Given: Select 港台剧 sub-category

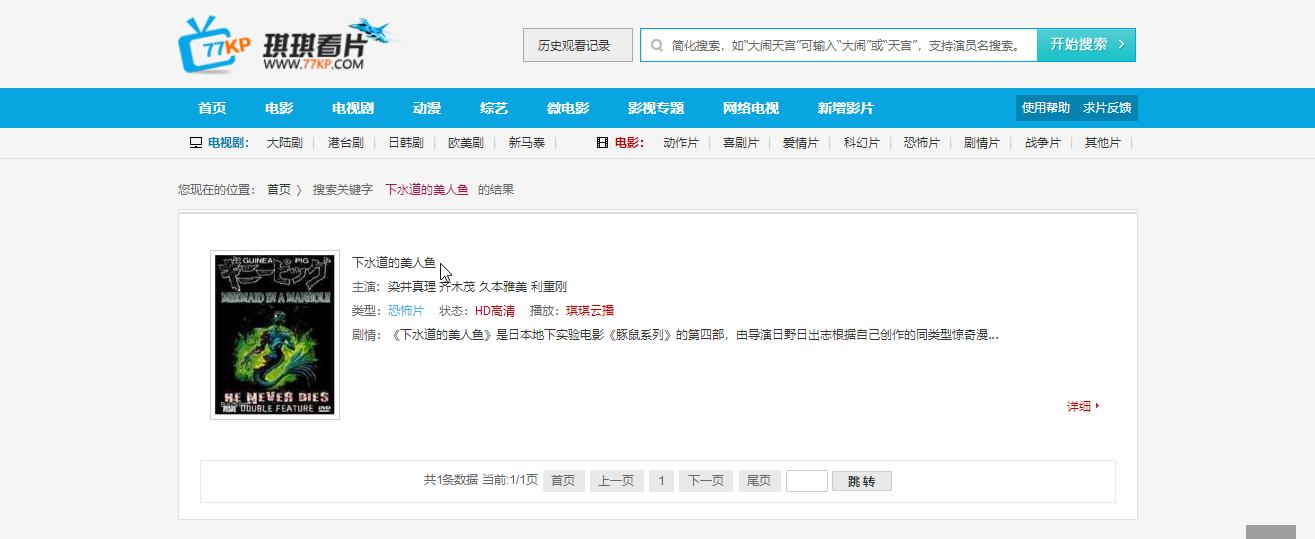Looking at the screenshot, I should 346,143.
